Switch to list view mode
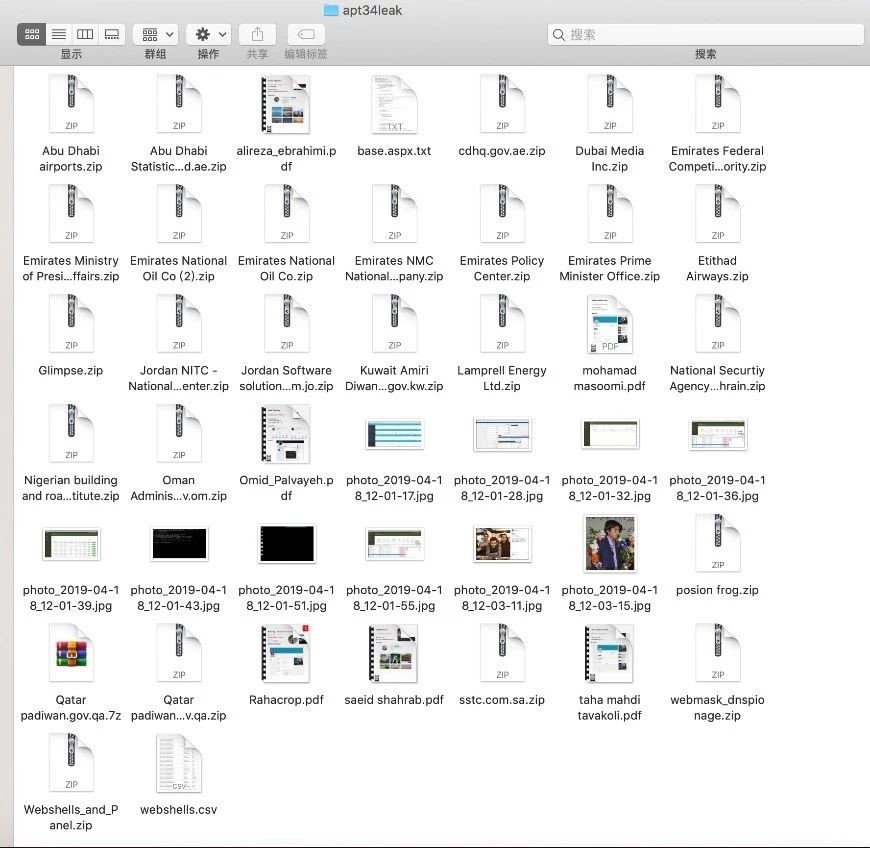Screen dimensions: 870x848 (x=59, y=34)
